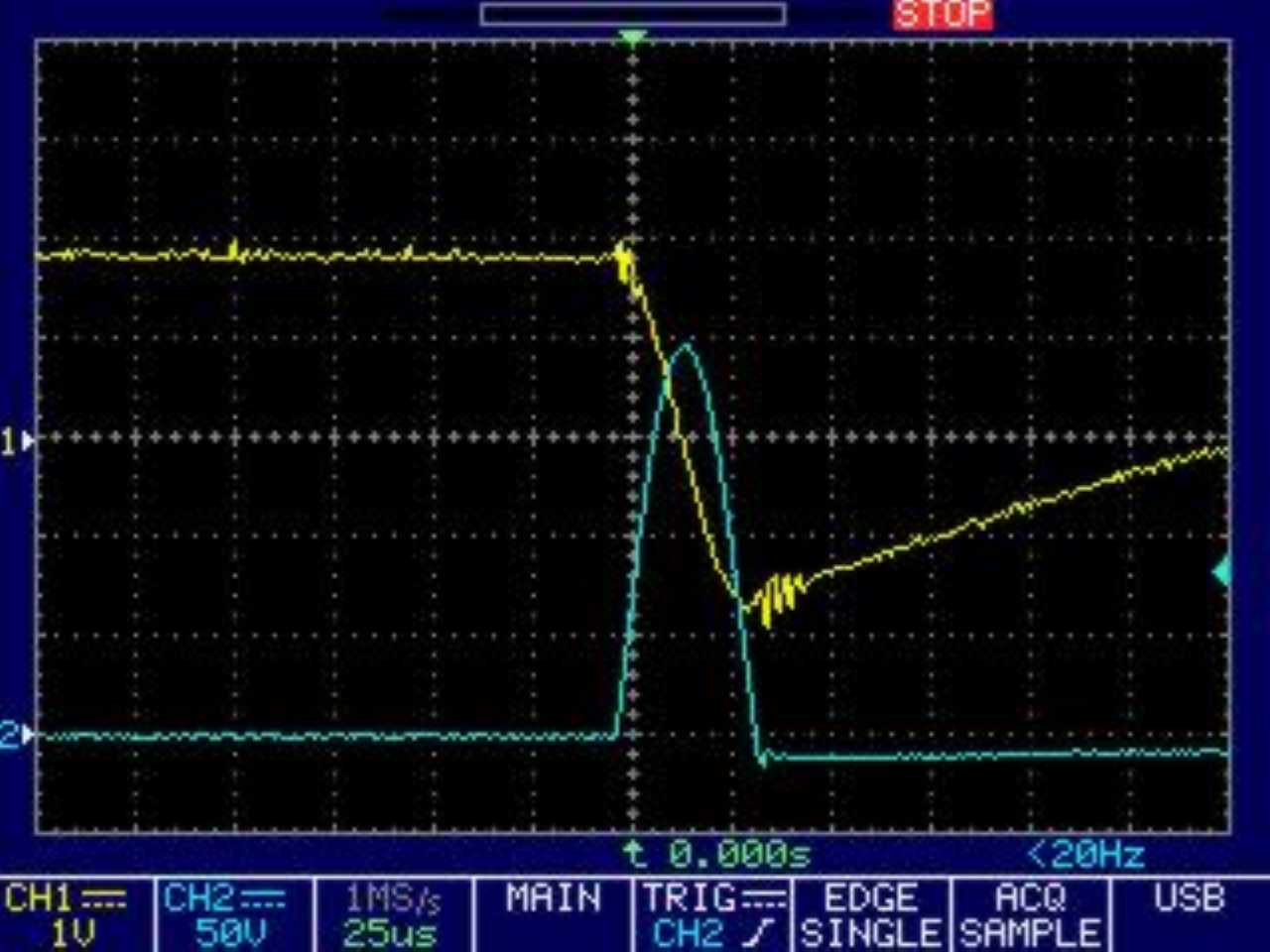Click the cyan trigger level arrow on right edge
Screen dimensions: 1270x952
tap(1222, 571)
